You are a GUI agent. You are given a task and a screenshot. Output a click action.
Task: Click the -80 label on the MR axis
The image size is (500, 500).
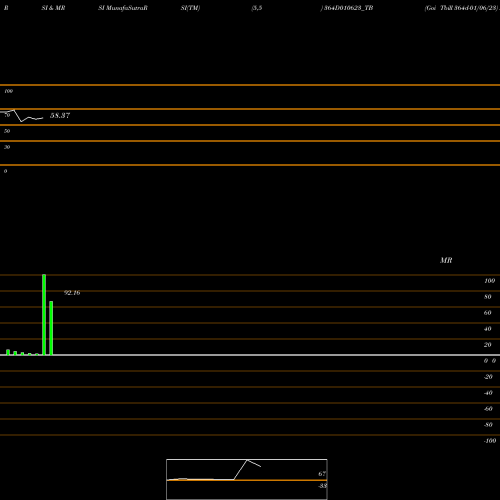488,425
